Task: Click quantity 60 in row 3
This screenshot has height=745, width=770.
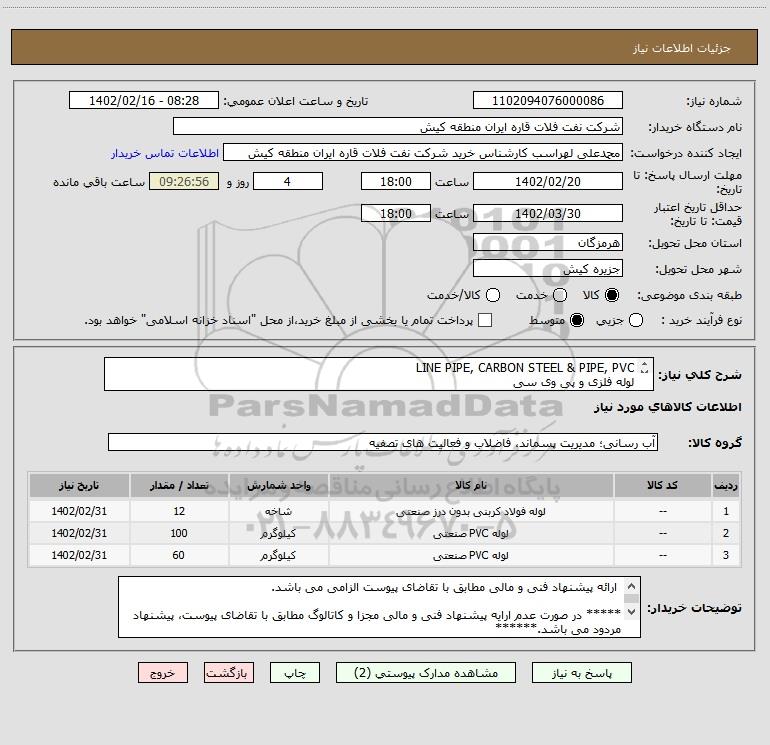Action: click(179, 555)
